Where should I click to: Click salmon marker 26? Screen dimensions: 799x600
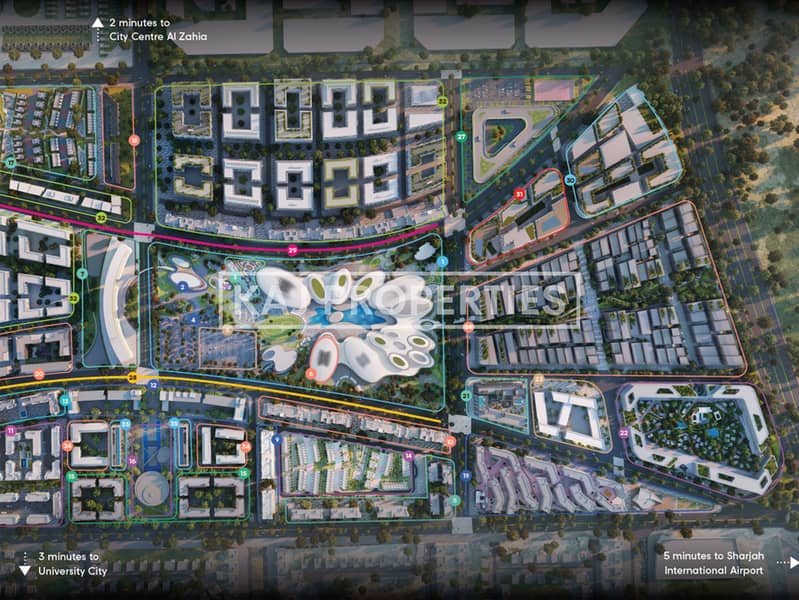(468, 327)
